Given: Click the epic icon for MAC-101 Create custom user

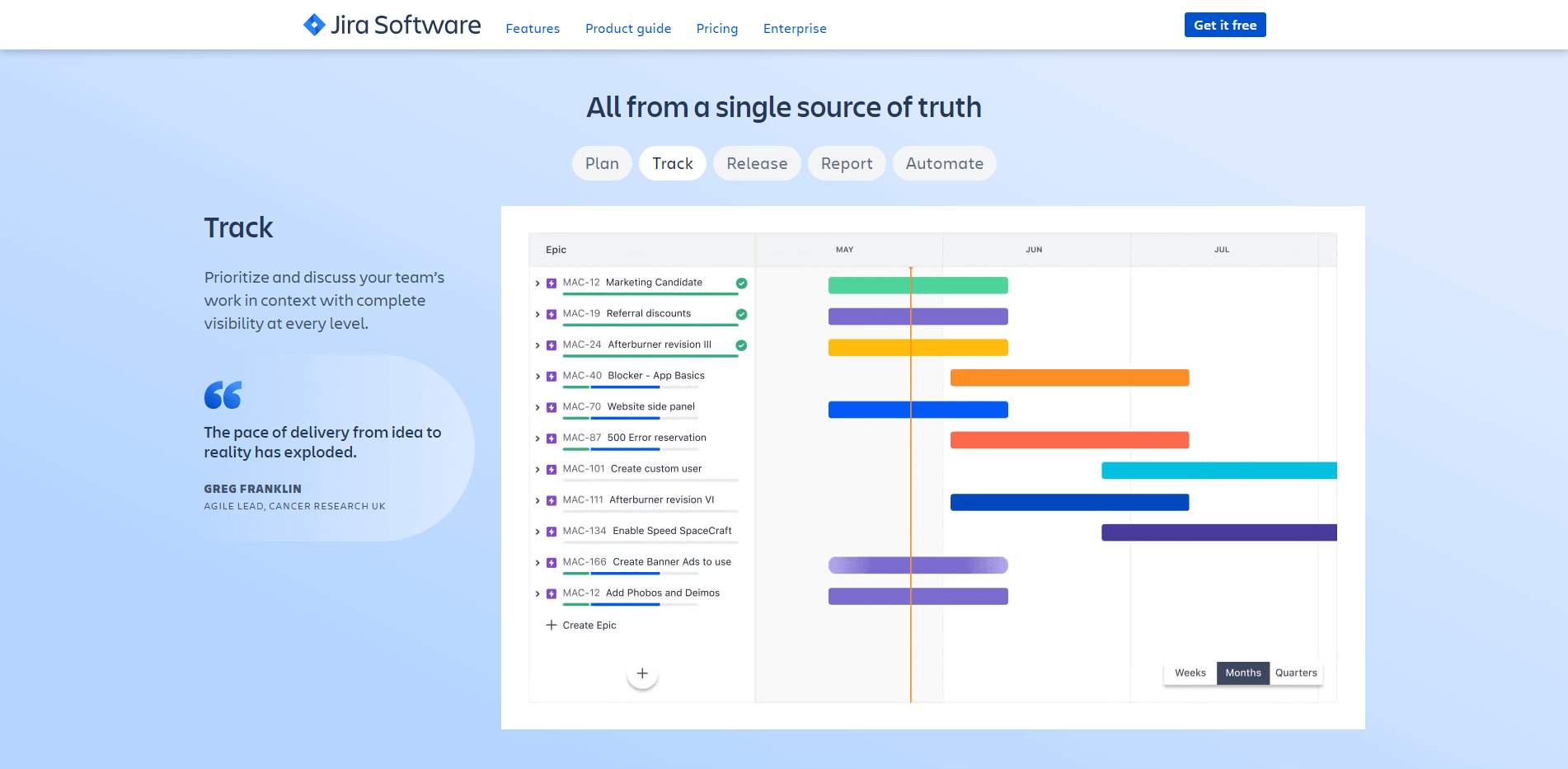Looking at the screenshot, I should click(552, 470).
